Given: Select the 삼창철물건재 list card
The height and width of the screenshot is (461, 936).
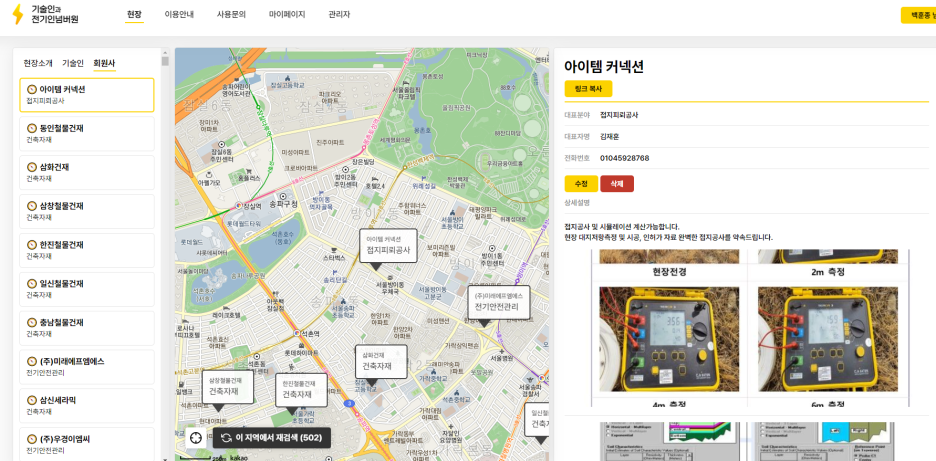Looking at the screenshot, I should (87, 211).
